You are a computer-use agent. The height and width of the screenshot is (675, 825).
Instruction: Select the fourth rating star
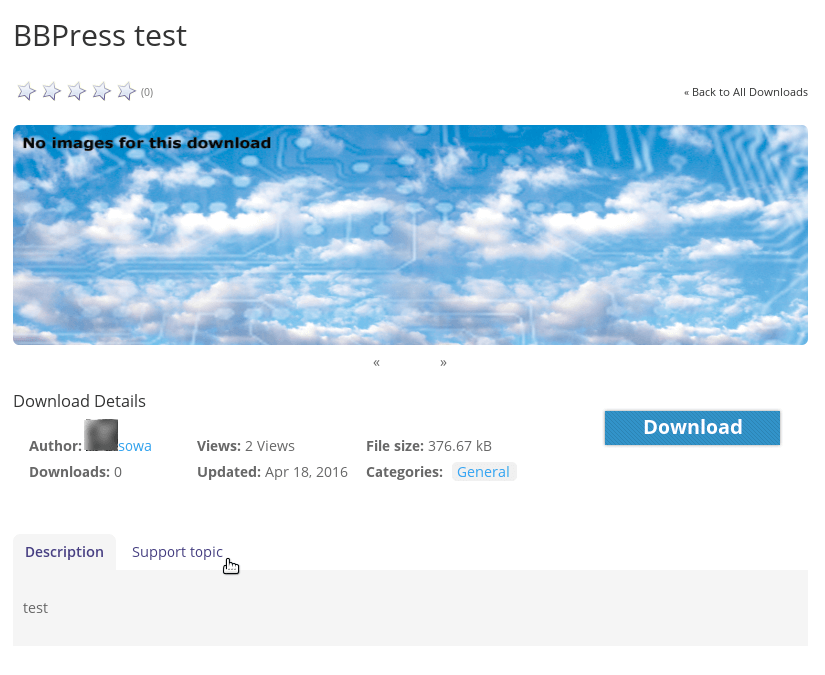(x=101, y=92)
